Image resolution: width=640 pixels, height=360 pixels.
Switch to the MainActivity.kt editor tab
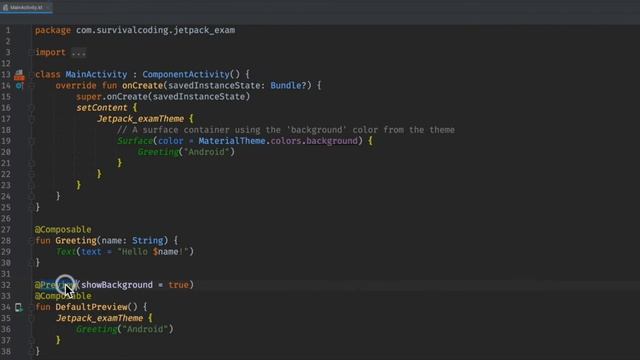pyautogui.click(x=26, y=7)
